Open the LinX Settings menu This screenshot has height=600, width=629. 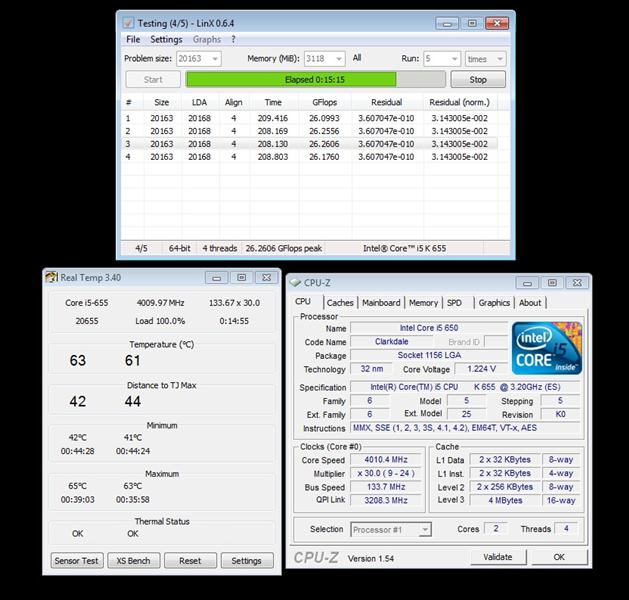pos(166,40)
